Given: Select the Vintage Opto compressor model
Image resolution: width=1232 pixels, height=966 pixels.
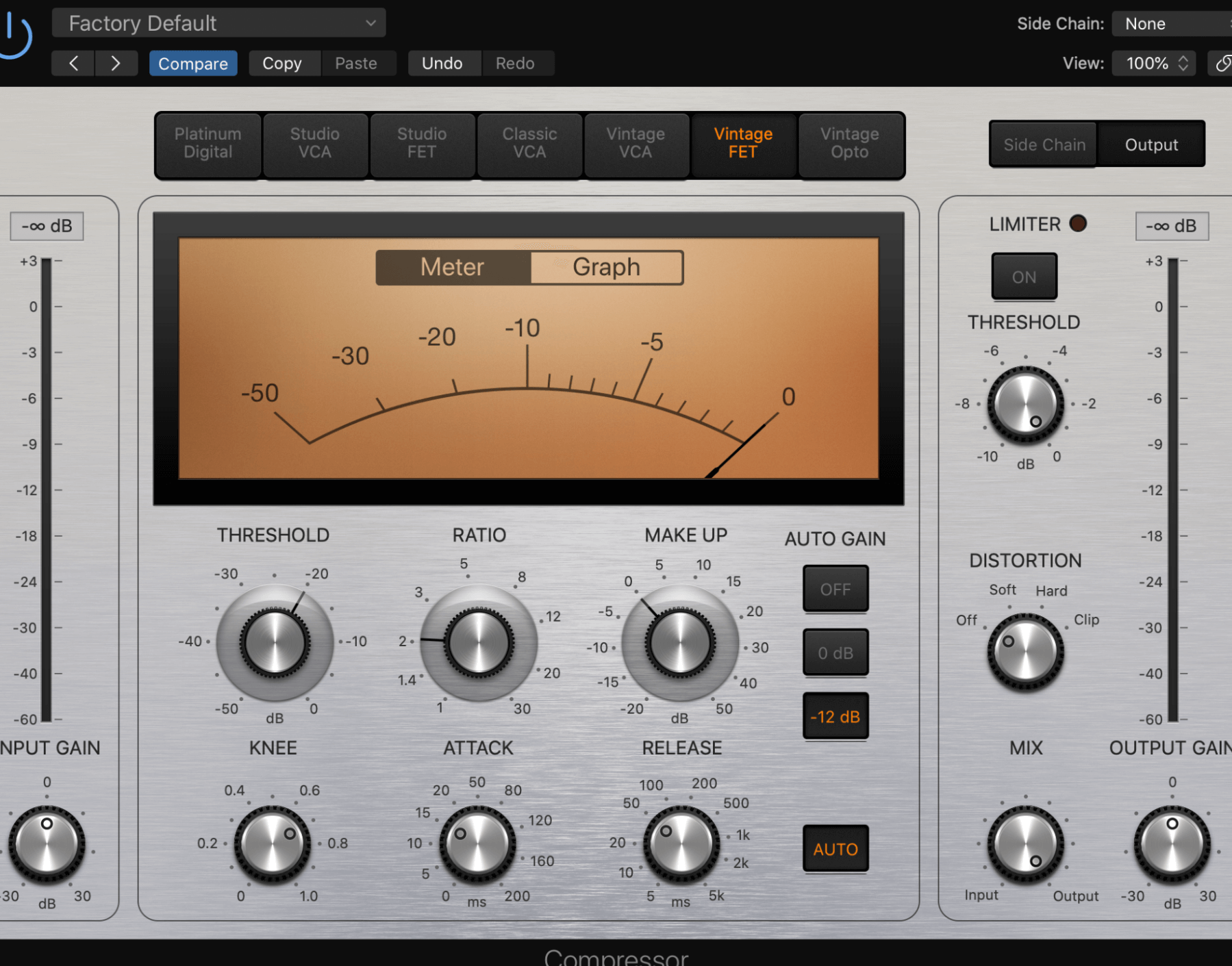Looking at the screenshot, I should [850, 144].
